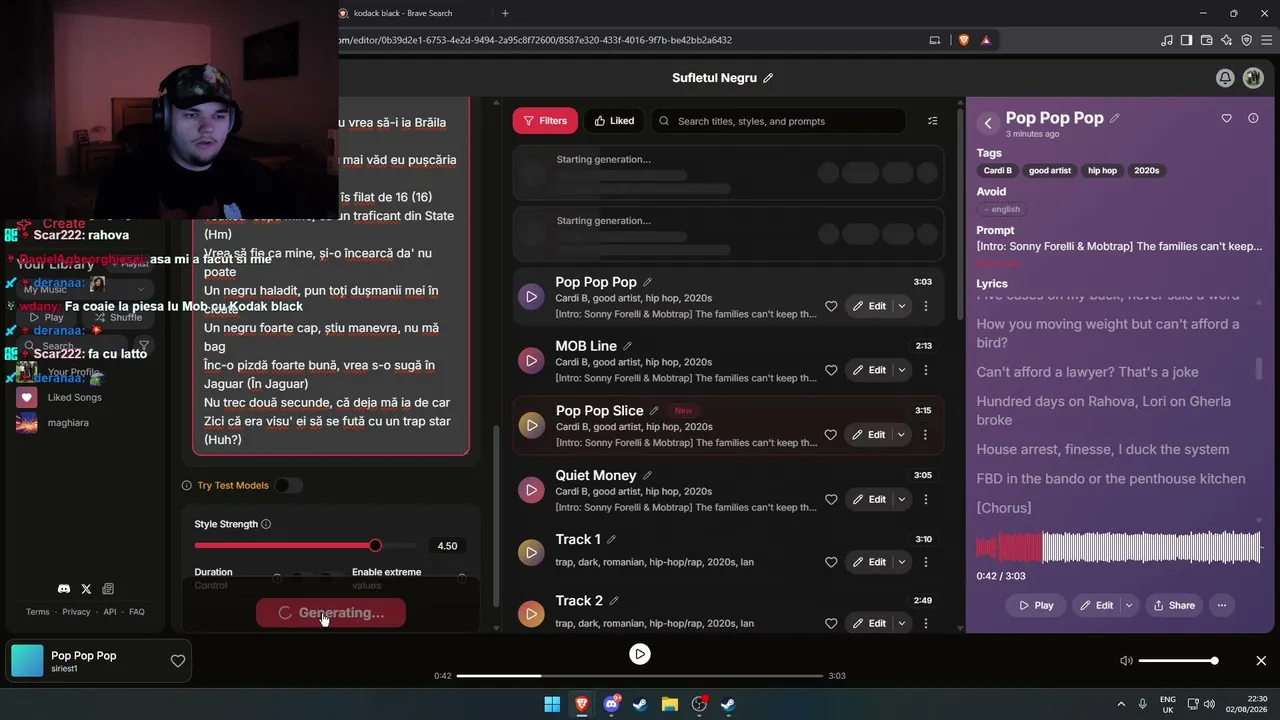Heart the now-playing Pop Pop Pop song
1280x720 pixels.
click(x=178, y=661)
